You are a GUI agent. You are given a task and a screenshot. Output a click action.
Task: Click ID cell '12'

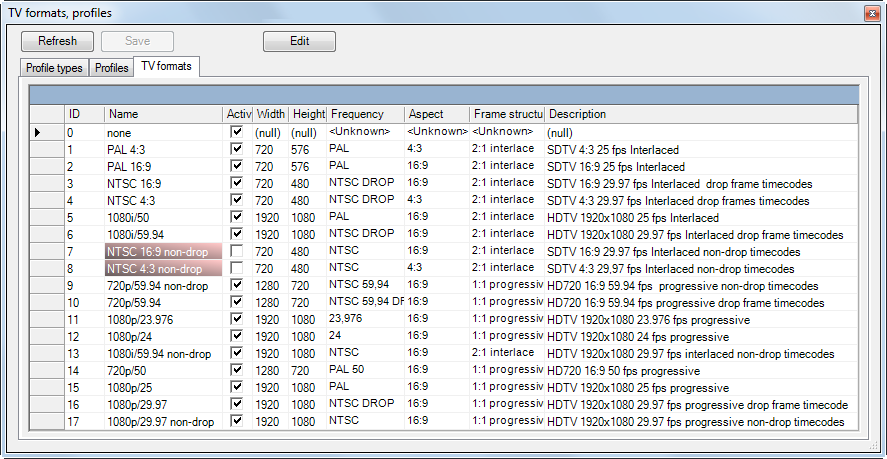pyautogui.click(x=84, y=337)
